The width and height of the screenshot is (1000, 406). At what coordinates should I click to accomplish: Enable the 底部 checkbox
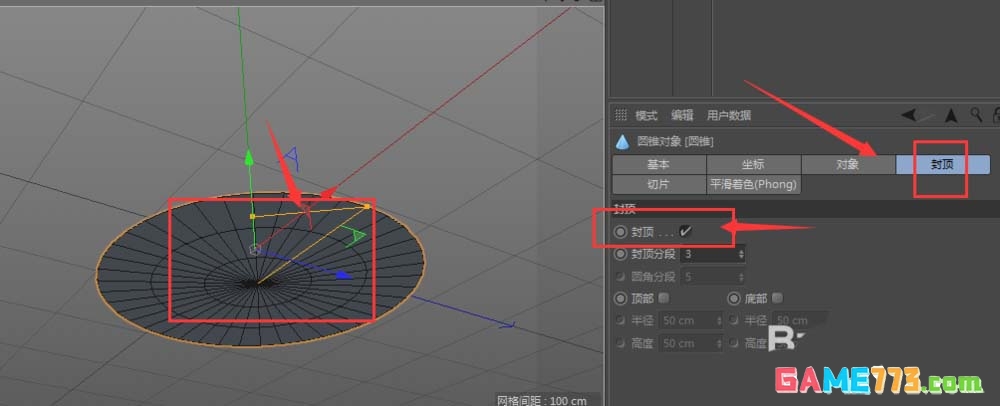point(777,298)
